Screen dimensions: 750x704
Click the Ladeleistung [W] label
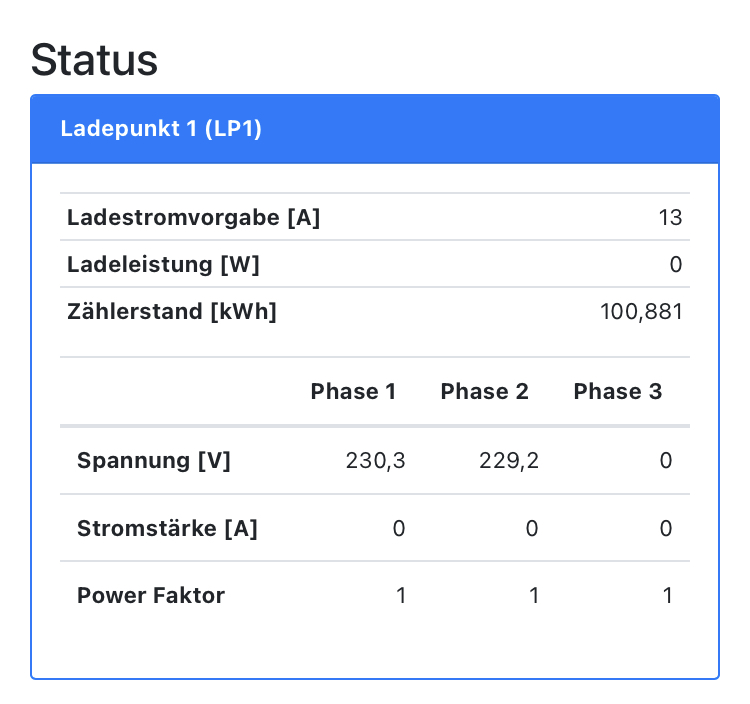163,265
